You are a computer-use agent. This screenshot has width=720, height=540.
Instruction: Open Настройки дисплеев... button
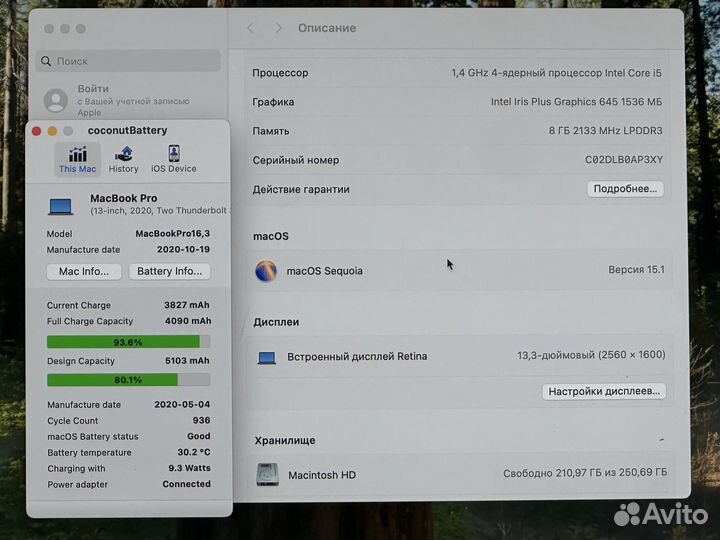pyautogui.click(x=604, y=391)
